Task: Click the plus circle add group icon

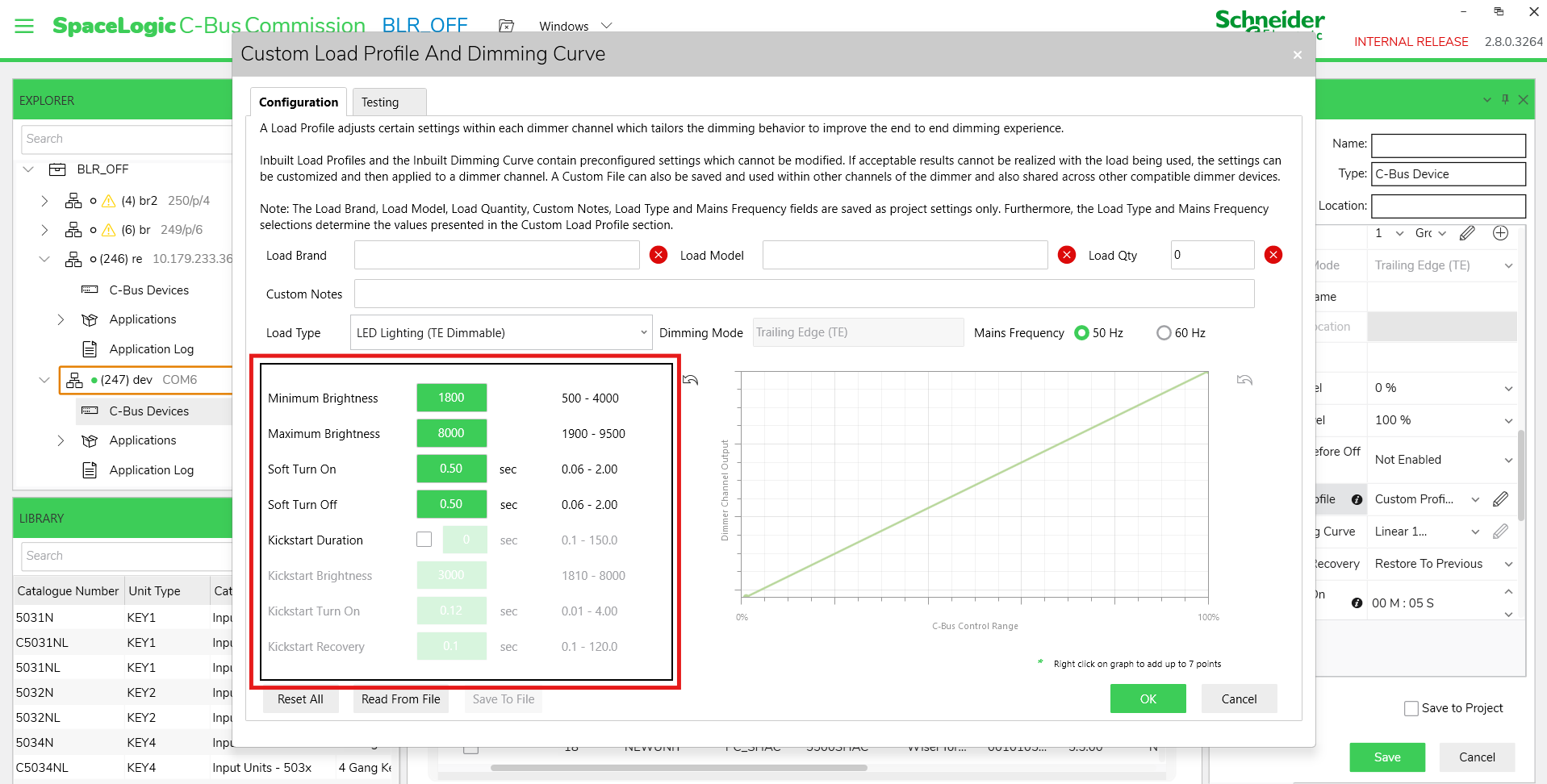Action: 1500,233
